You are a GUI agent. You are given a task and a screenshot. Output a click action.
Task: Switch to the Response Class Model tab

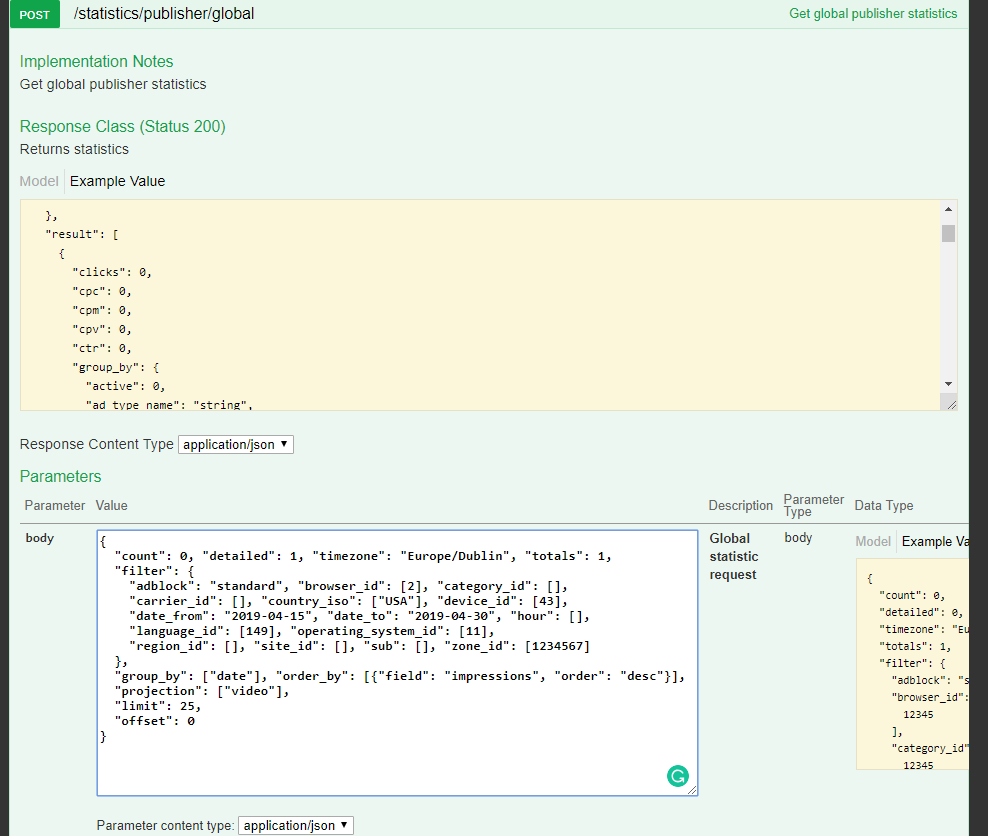(x=39, y=181)
